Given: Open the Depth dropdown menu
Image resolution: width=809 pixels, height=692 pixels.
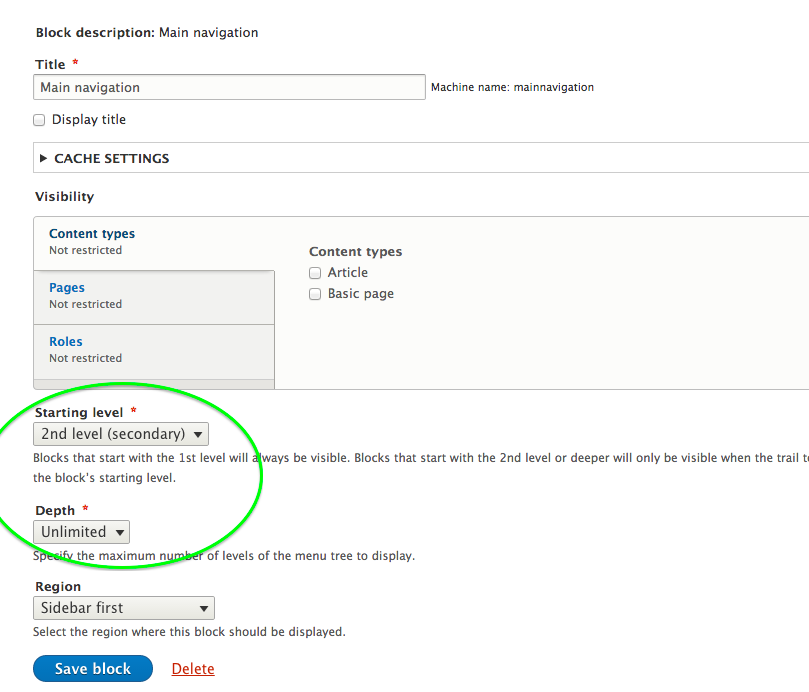Looking at the screenshot, I should pos(81,532).
